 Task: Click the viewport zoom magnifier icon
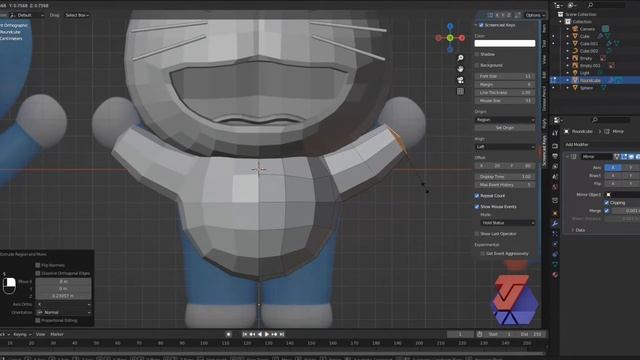click(460, 58)
